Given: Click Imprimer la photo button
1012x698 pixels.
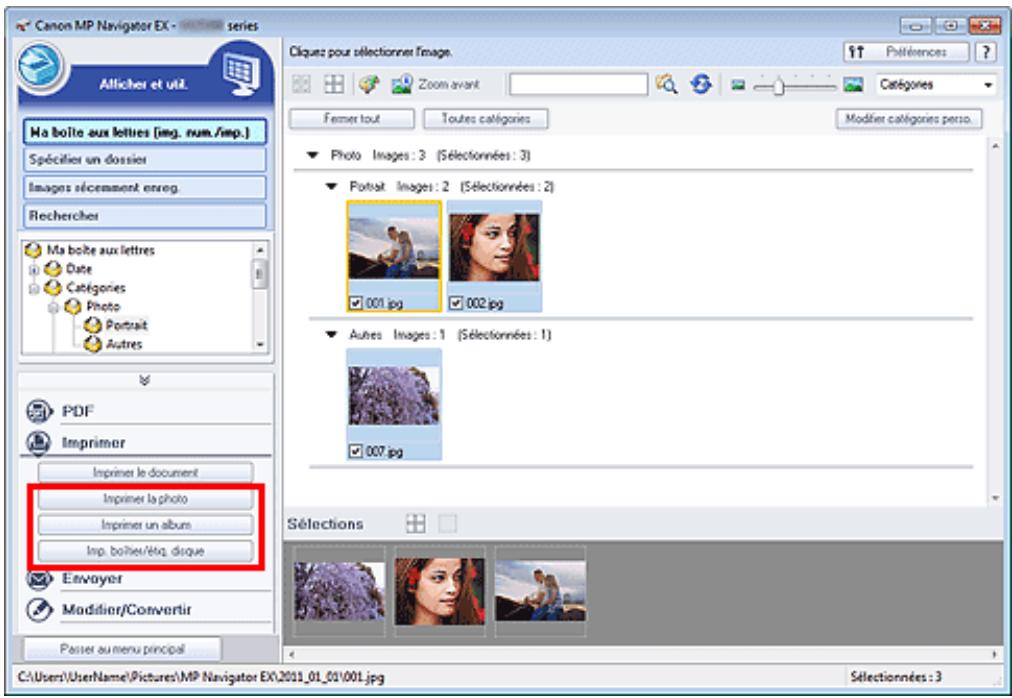Looking at the screenshot, I should [145, 498].
